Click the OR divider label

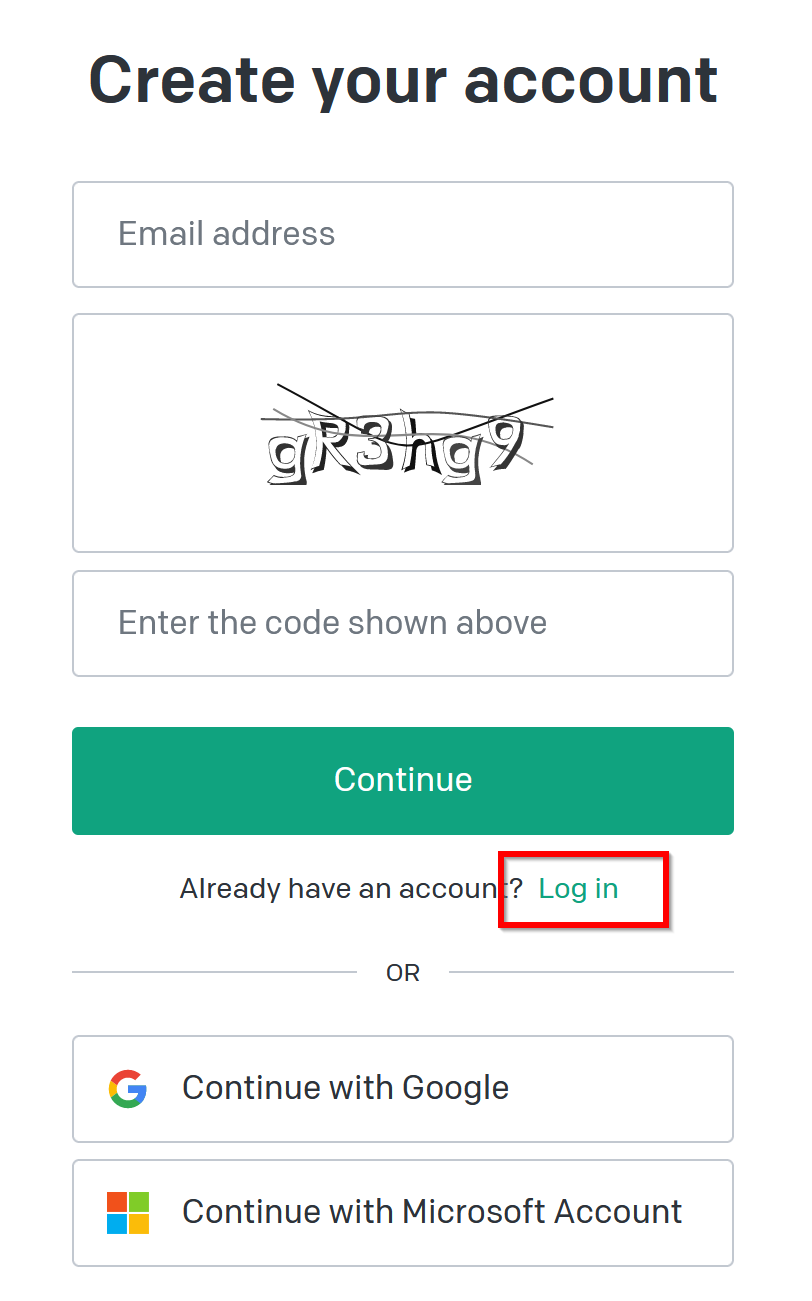[403, 972]
